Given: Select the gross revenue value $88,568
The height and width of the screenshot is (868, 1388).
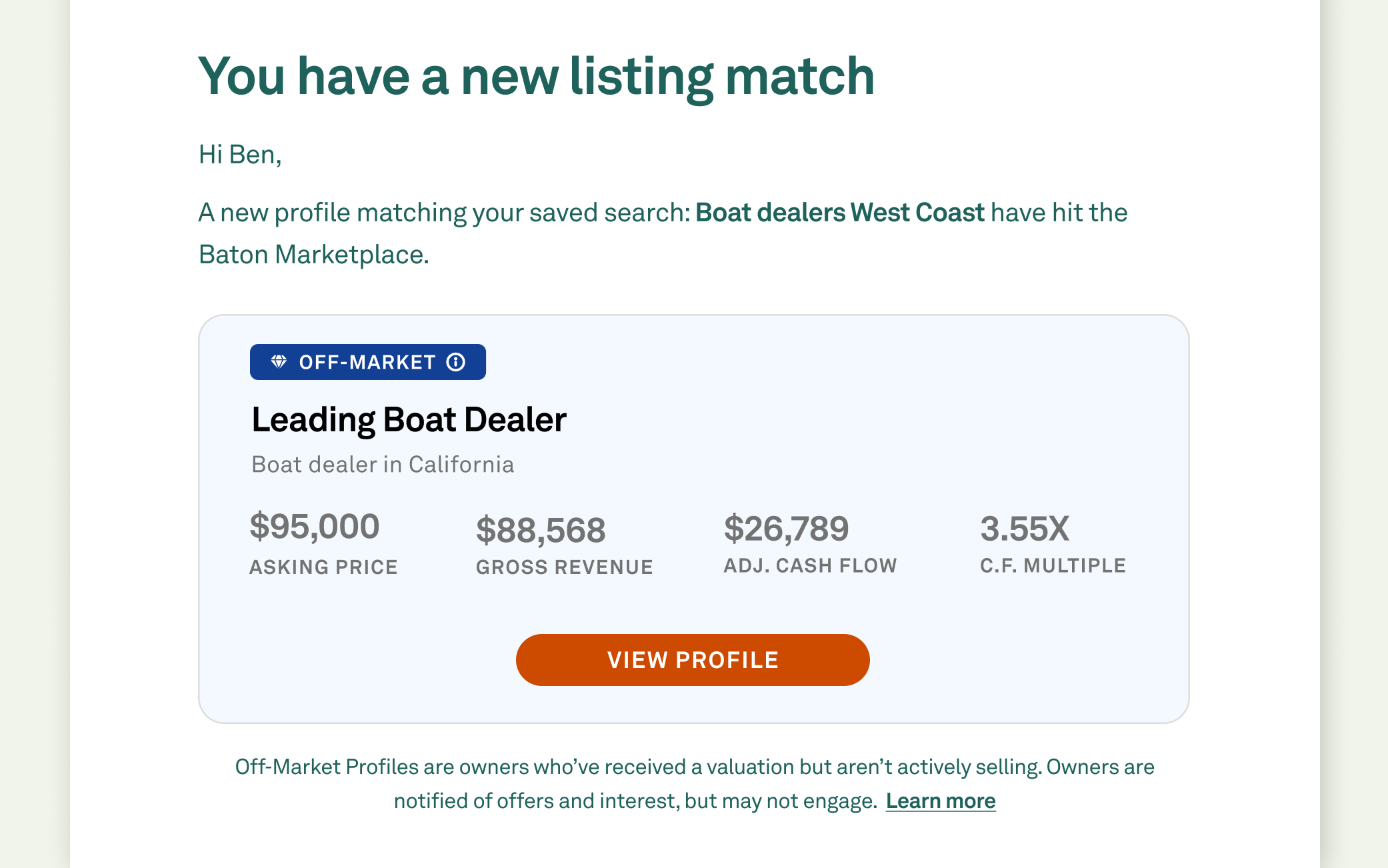Looking at the screenshot, I should (x=541, y=529).
